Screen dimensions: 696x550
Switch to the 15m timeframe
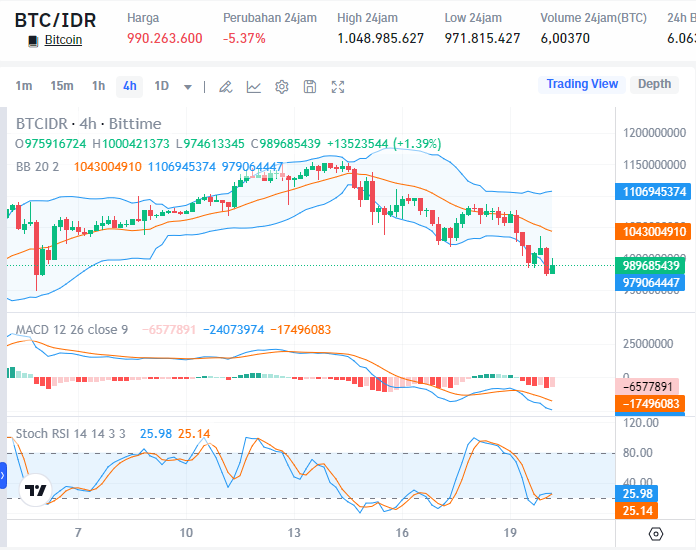click(62, 86)
